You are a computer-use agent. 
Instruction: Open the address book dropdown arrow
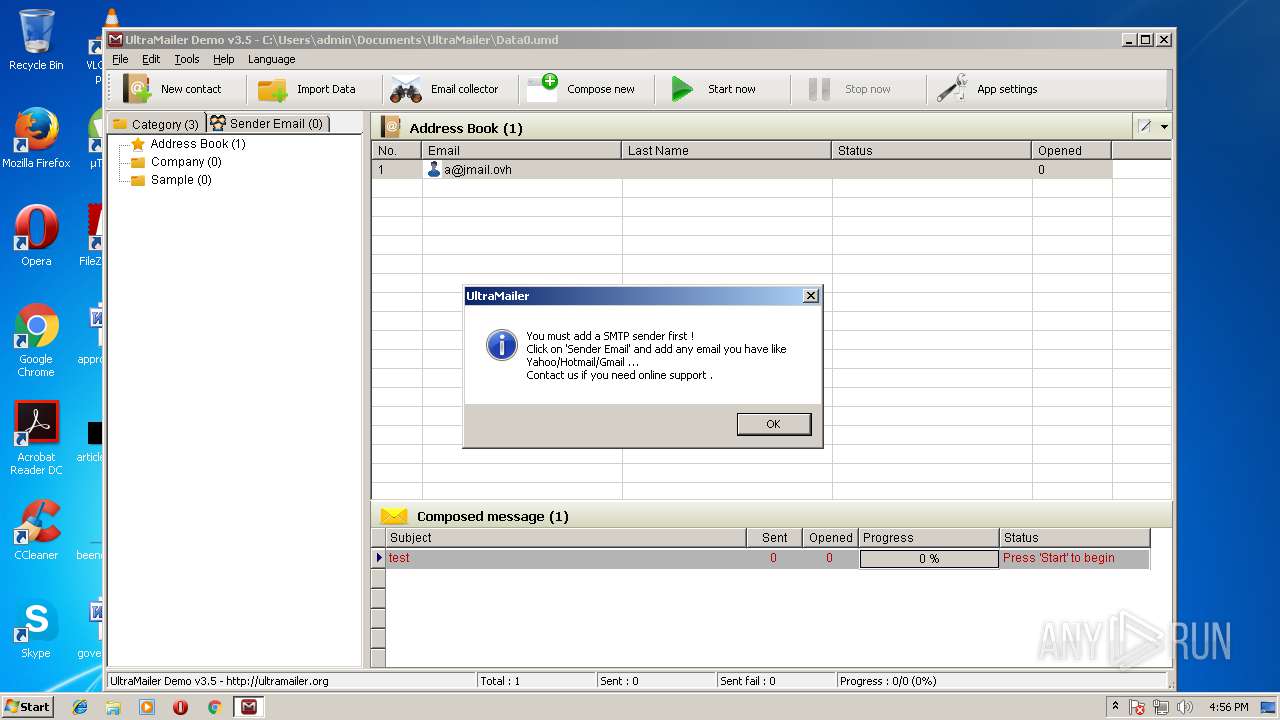tap(1164, 127)
